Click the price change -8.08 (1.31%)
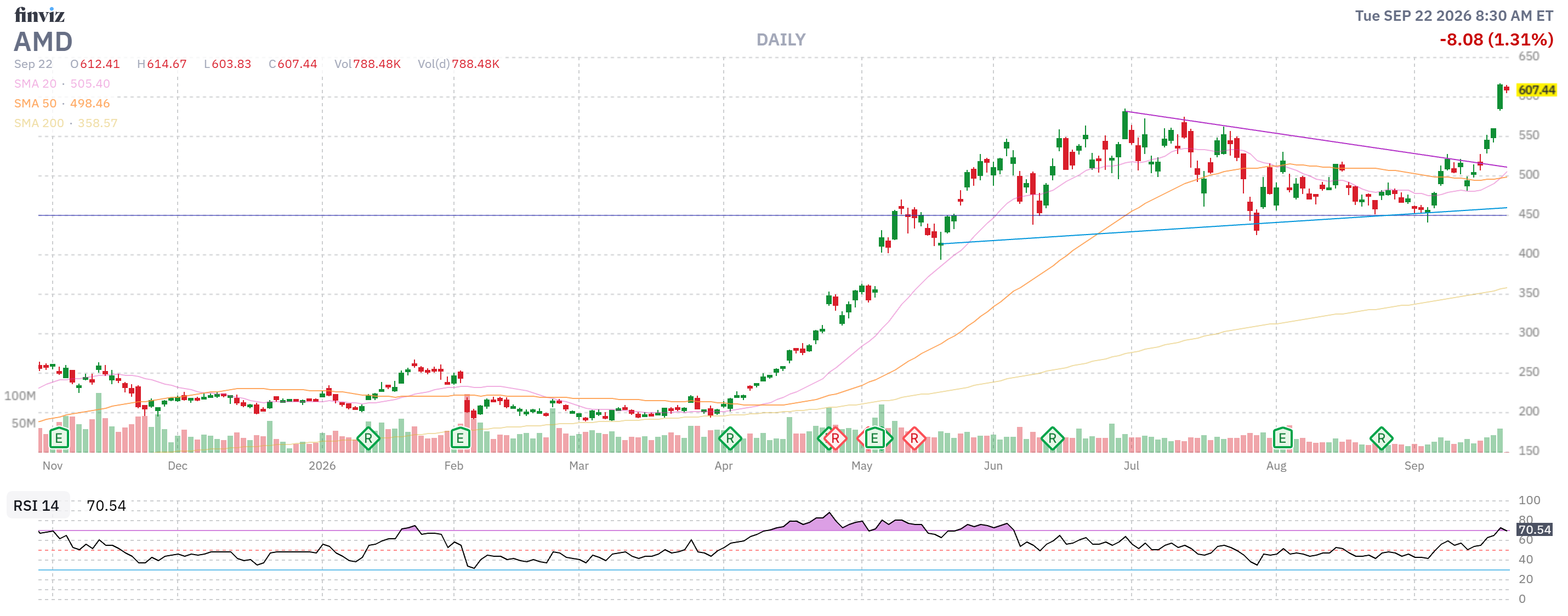The width and height of the screenshot is (1568, 616). [x=1496, y=40]
